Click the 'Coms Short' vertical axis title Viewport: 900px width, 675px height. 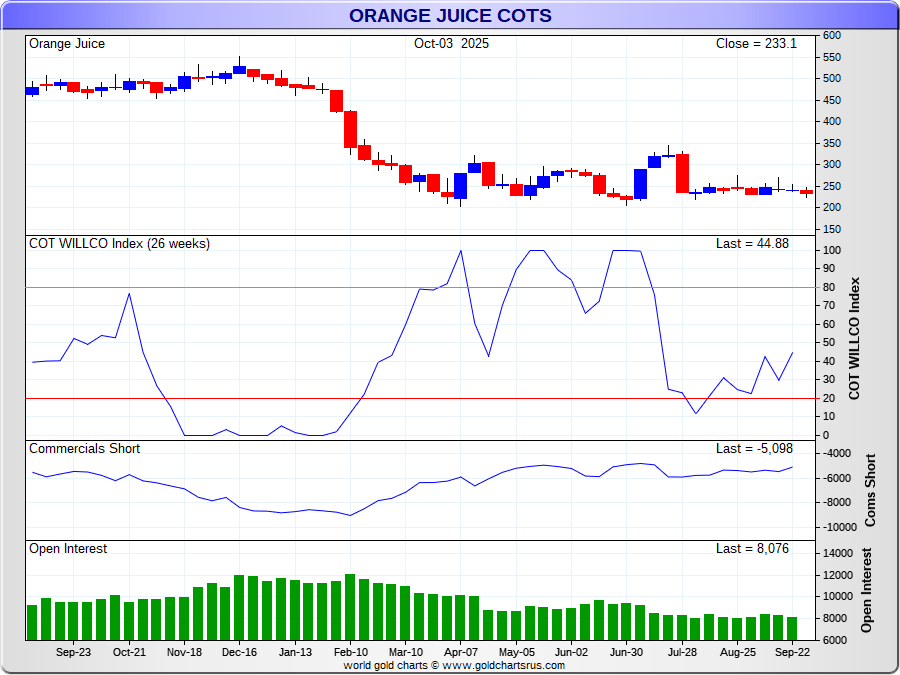870,490
